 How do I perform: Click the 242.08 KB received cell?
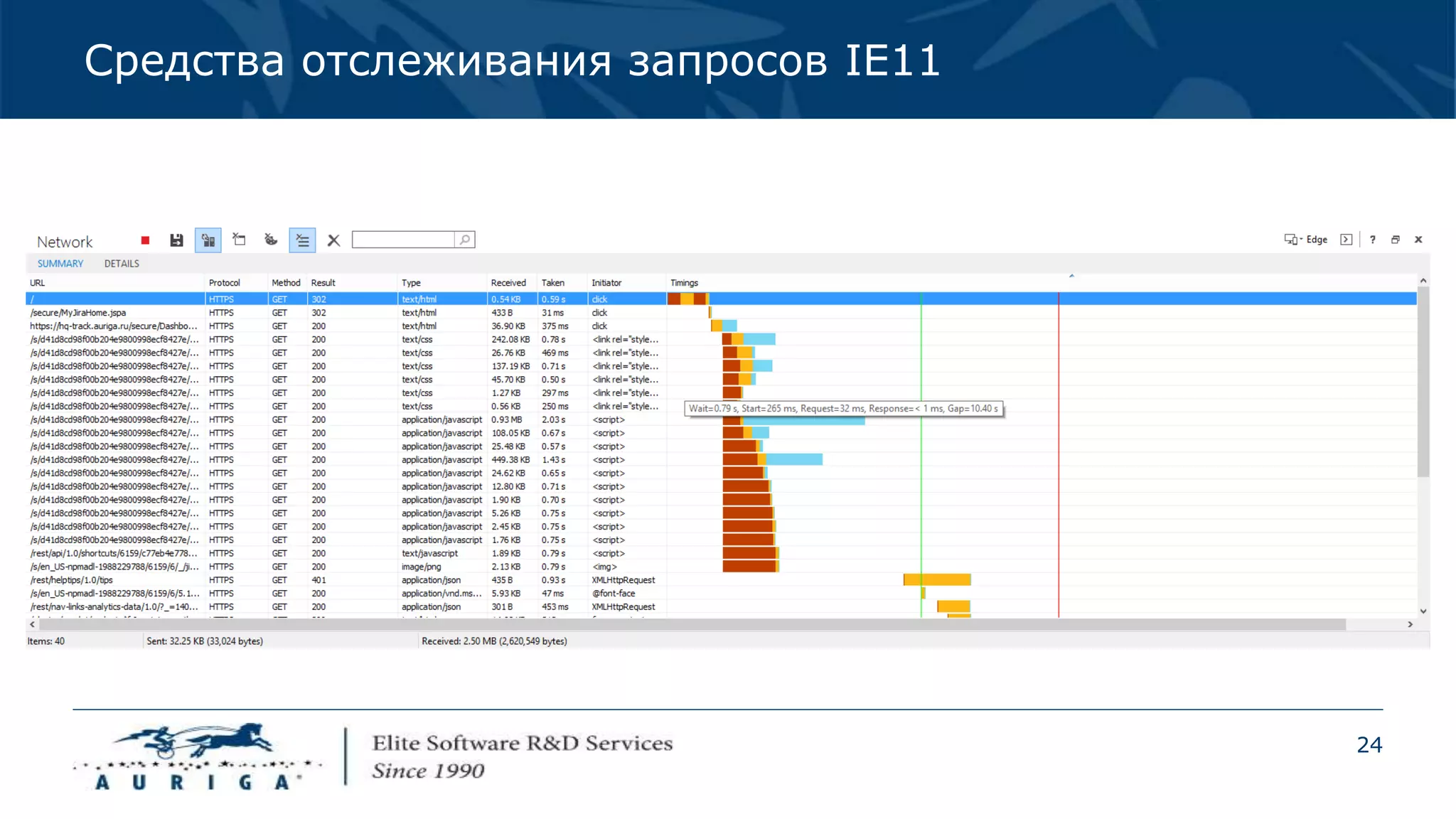pos(510,340)
